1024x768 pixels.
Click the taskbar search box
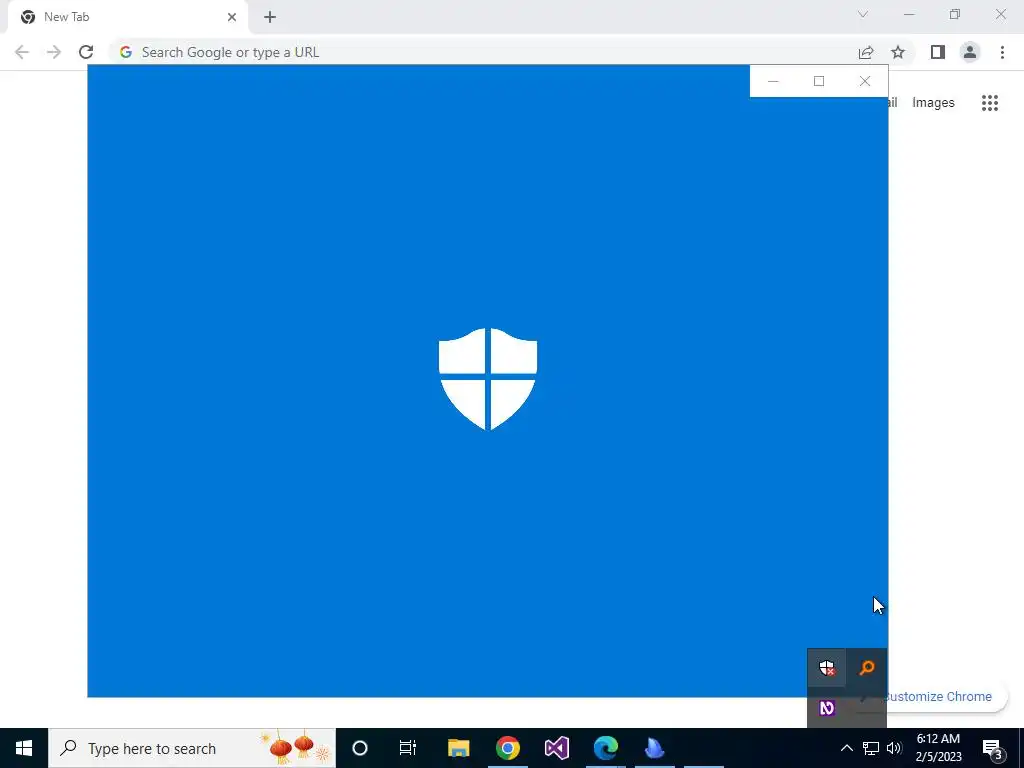(x=192, y=748)
